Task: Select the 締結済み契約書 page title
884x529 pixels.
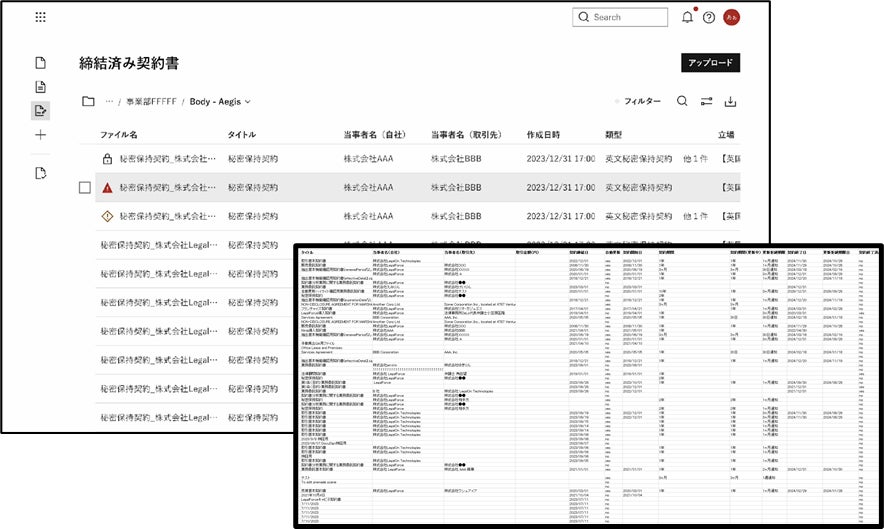Action: pos(129,63)
